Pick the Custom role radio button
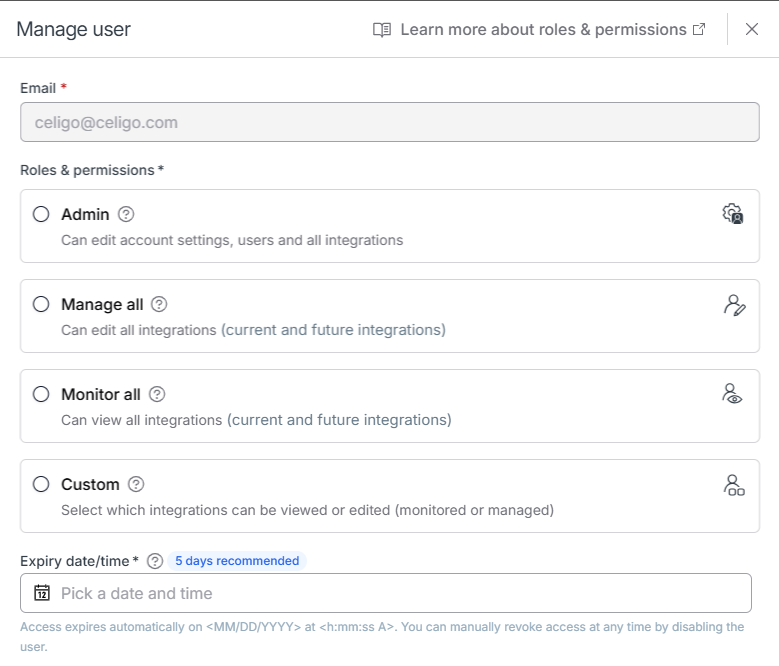Screen dimensions: 779x666 [x=41, y=484]
